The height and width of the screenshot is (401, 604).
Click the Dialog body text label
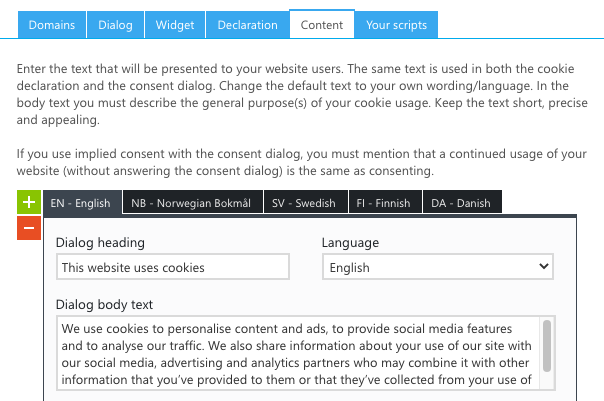coord(104,304)
